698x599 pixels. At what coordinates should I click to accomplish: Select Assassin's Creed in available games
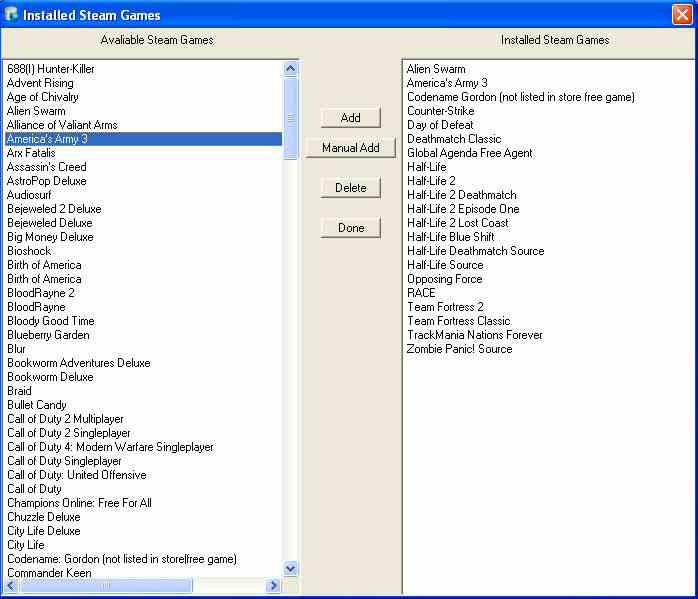click(x=46, y=167)
